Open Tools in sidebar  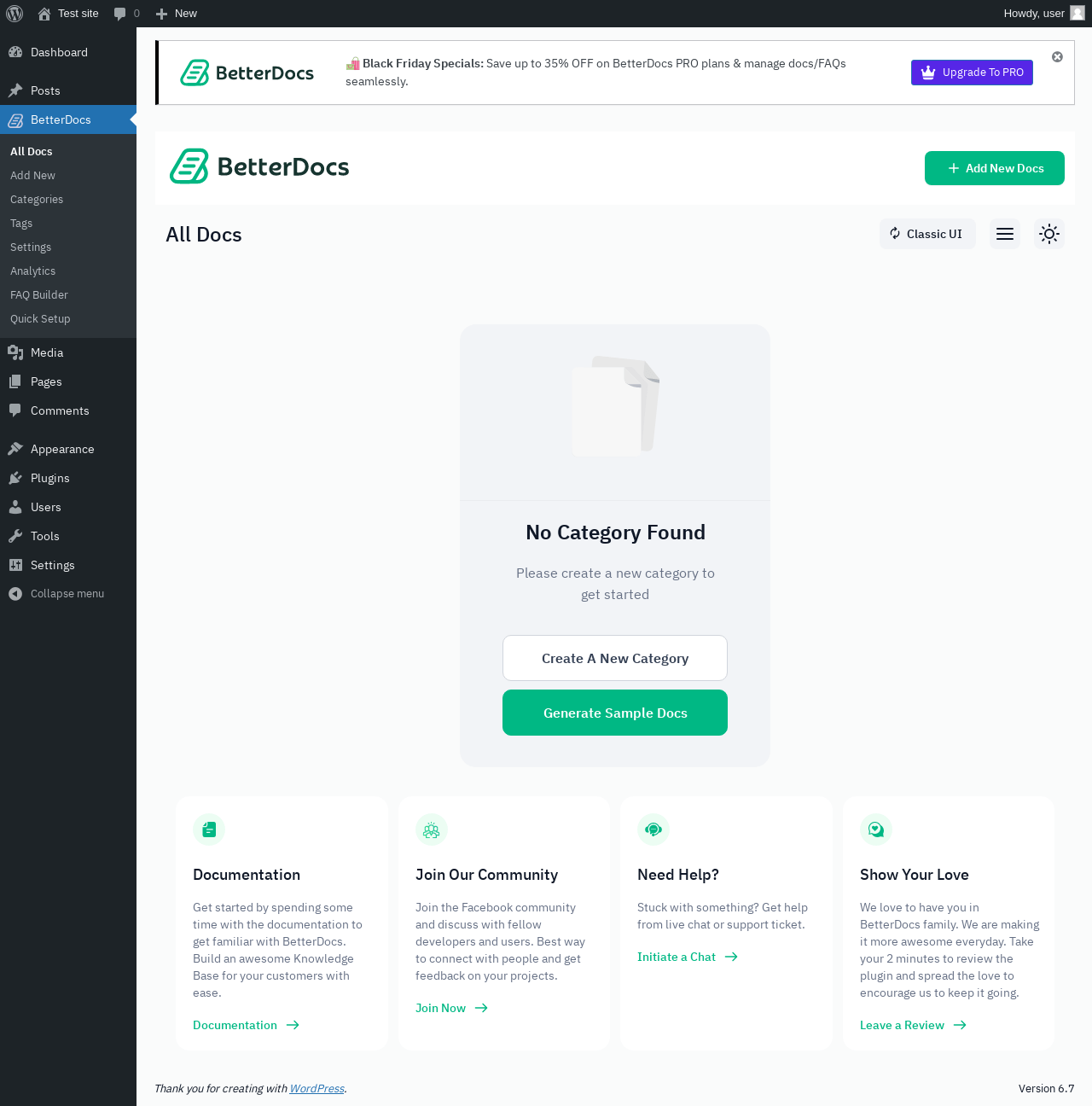point(68,536)
